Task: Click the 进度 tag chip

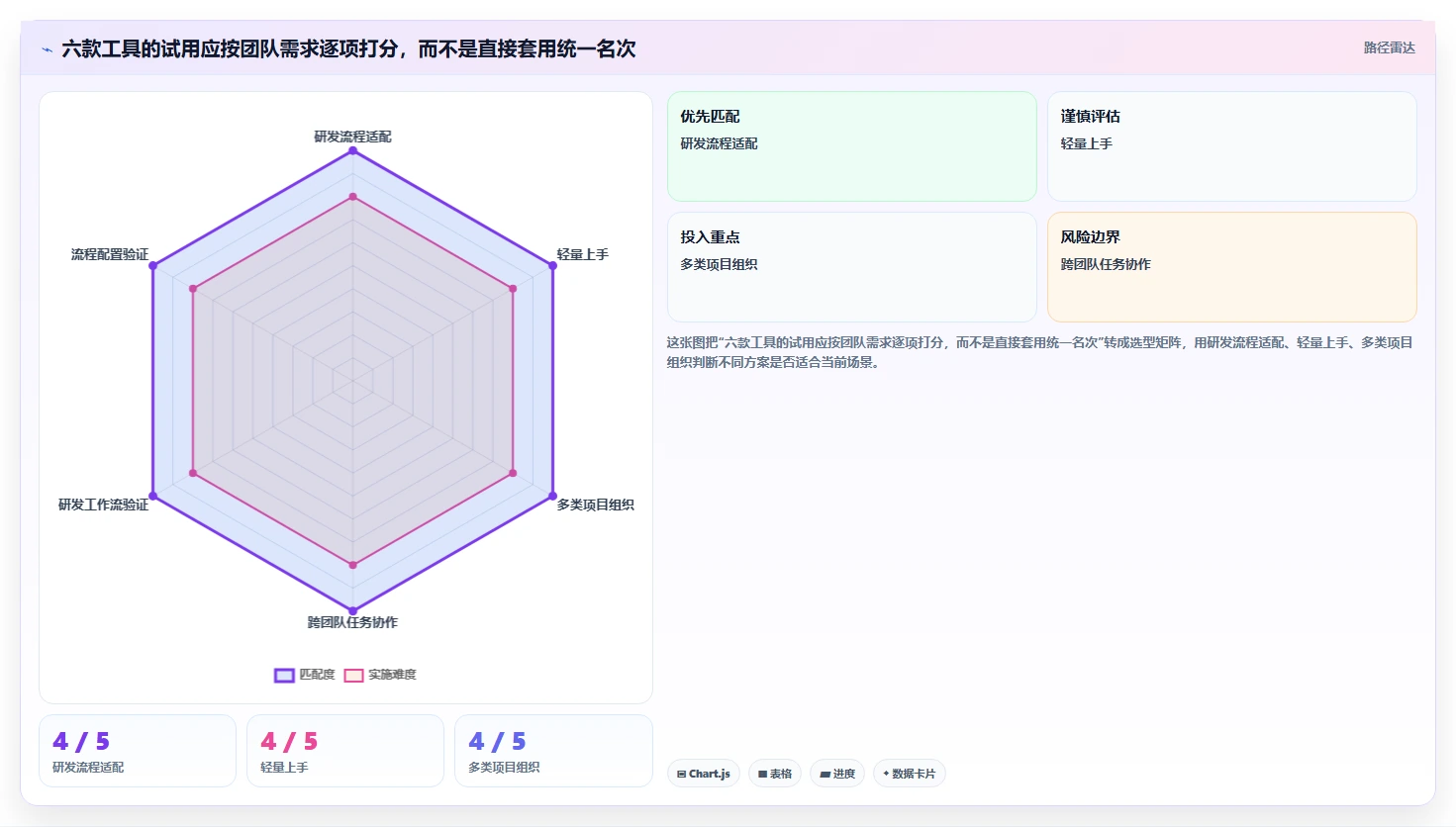Action: click(837, 774)
